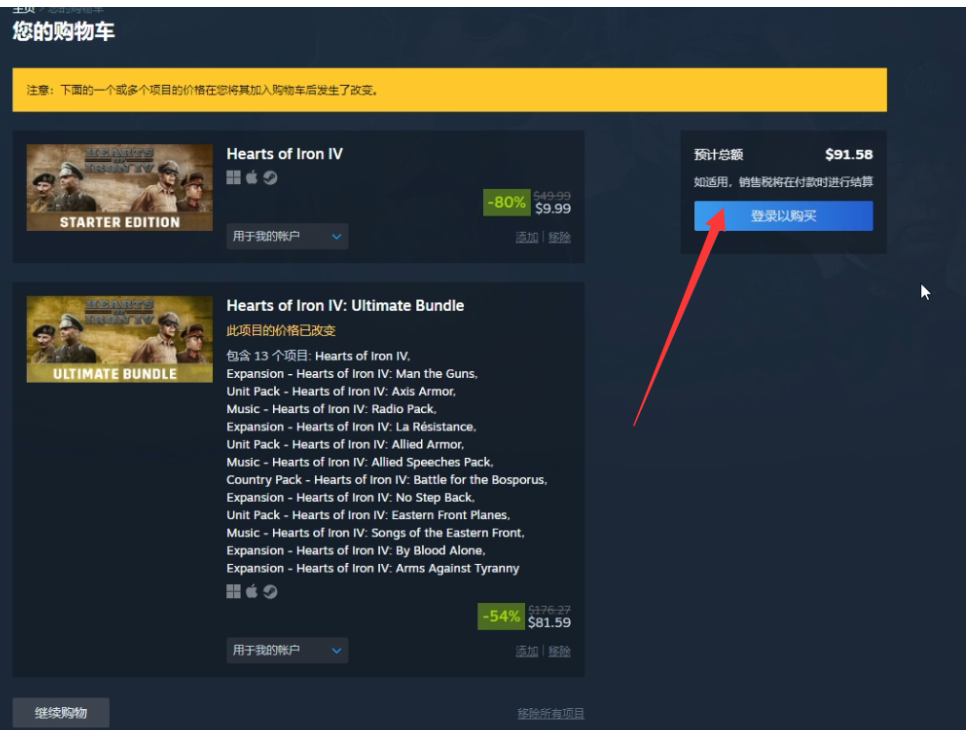Image resolution: width=969 pixels, height=730 pixels.
Task: Click the 预计总额 label
Action: click(718, 155)
